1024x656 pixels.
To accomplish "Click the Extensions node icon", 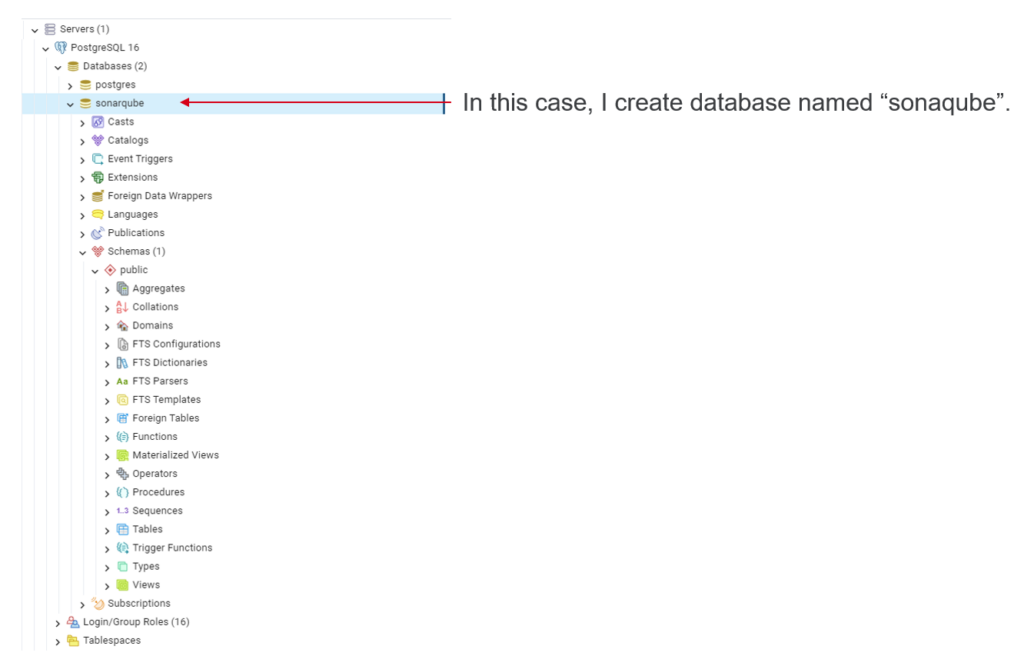I will point(98,177).
